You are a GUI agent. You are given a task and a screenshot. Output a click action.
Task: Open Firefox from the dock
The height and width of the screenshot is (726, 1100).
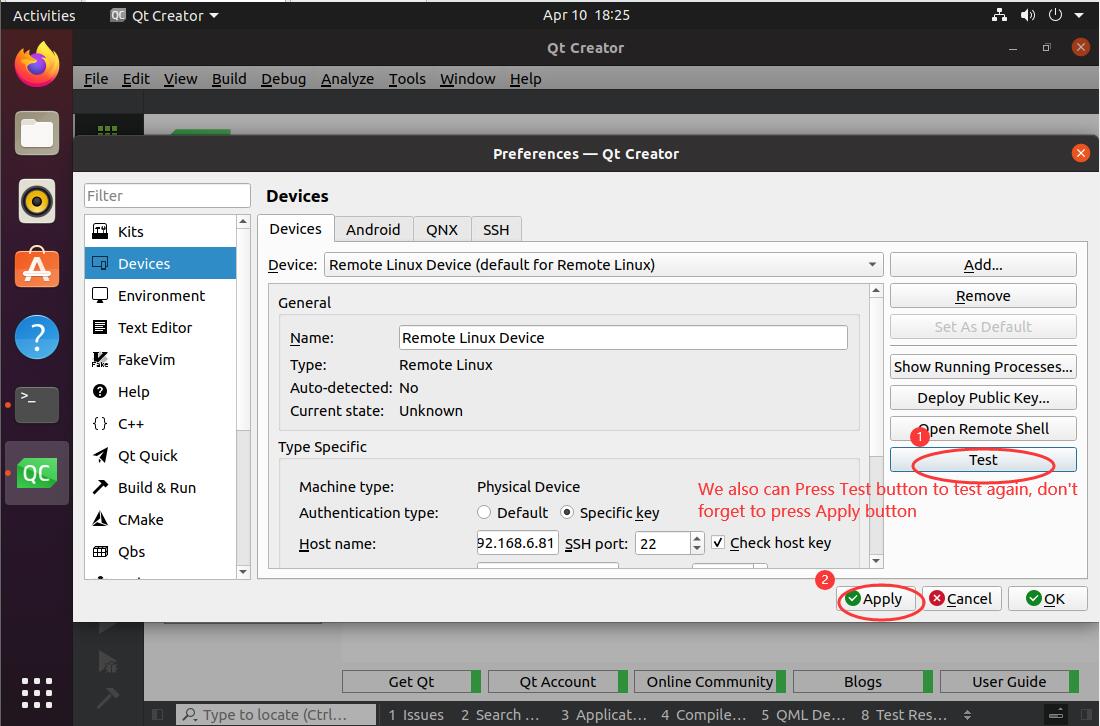click(x=36, y=65)
